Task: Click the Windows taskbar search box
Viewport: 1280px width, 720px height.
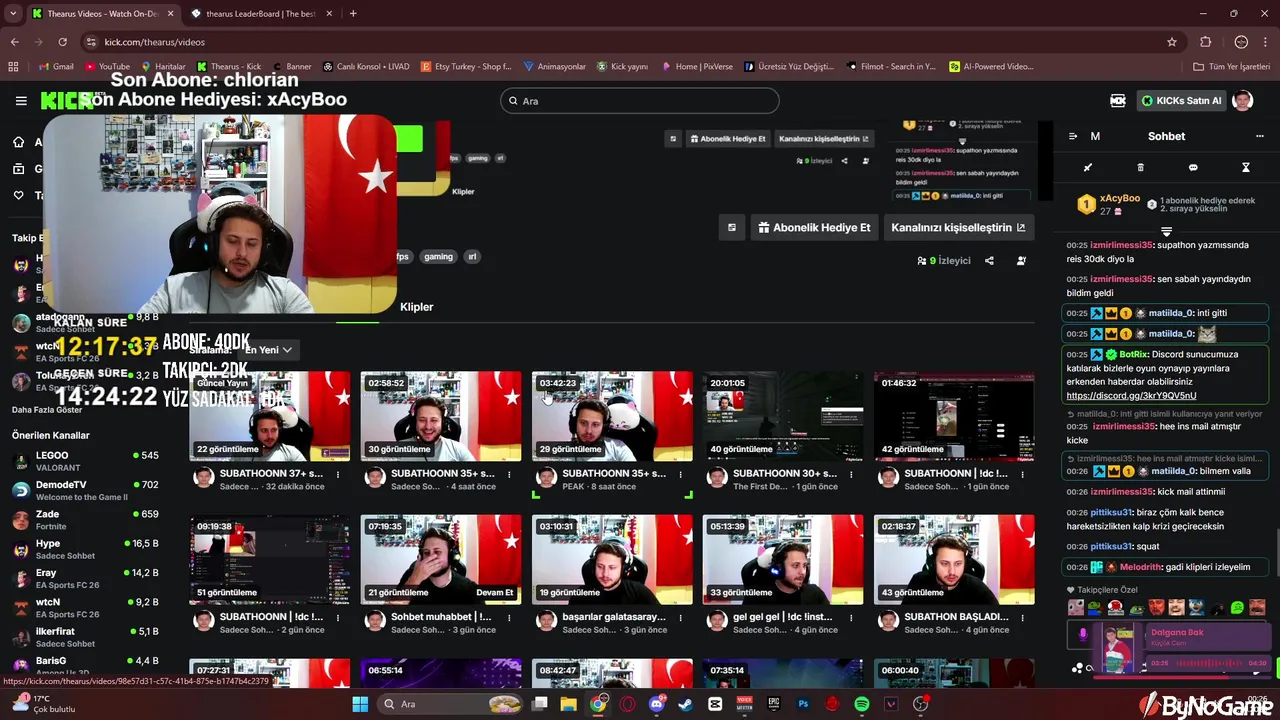Action: 450,704
